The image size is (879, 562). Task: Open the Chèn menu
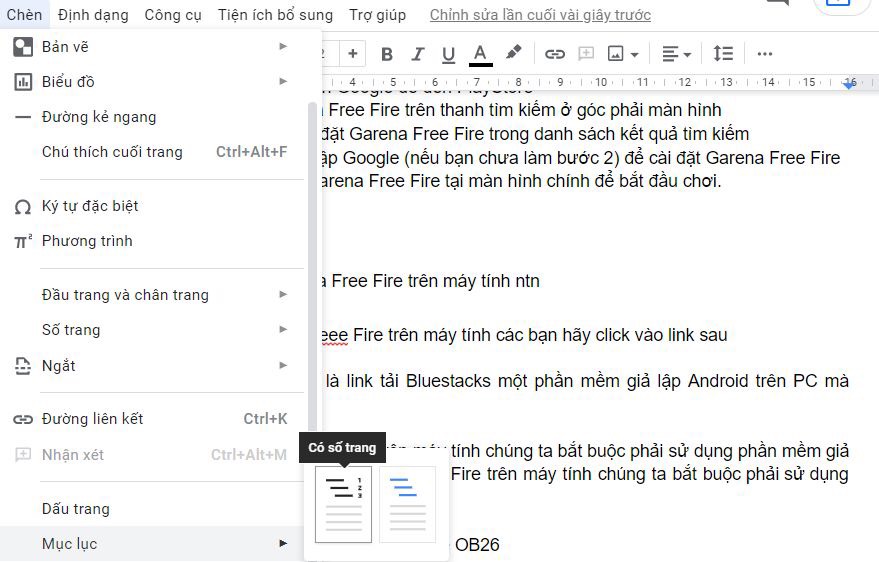[x=24, y=15]
